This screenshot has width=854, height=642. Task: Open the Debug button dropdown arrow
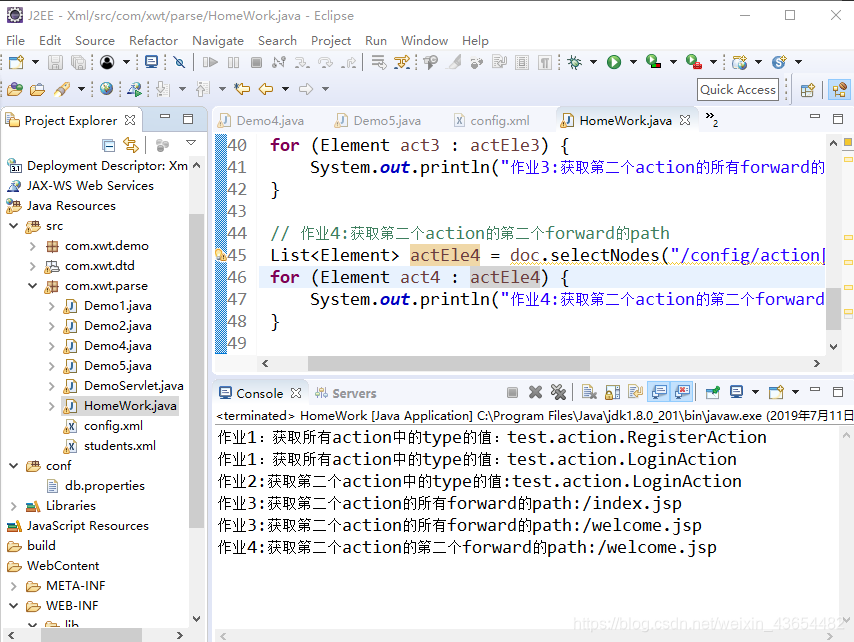click(593, 63)
